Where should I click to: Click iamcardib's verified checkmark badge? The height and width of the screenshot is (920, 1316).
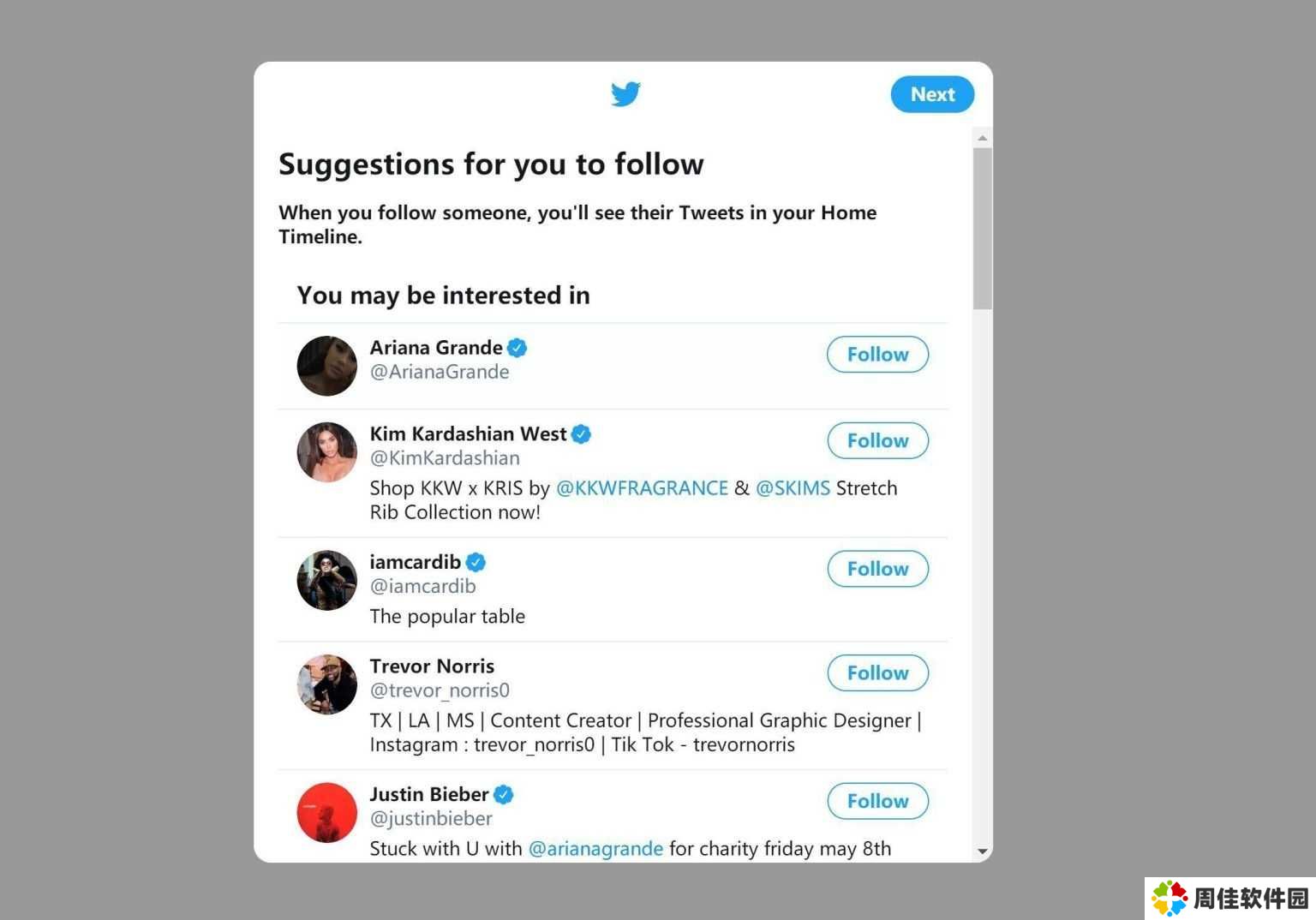[476, 563]
